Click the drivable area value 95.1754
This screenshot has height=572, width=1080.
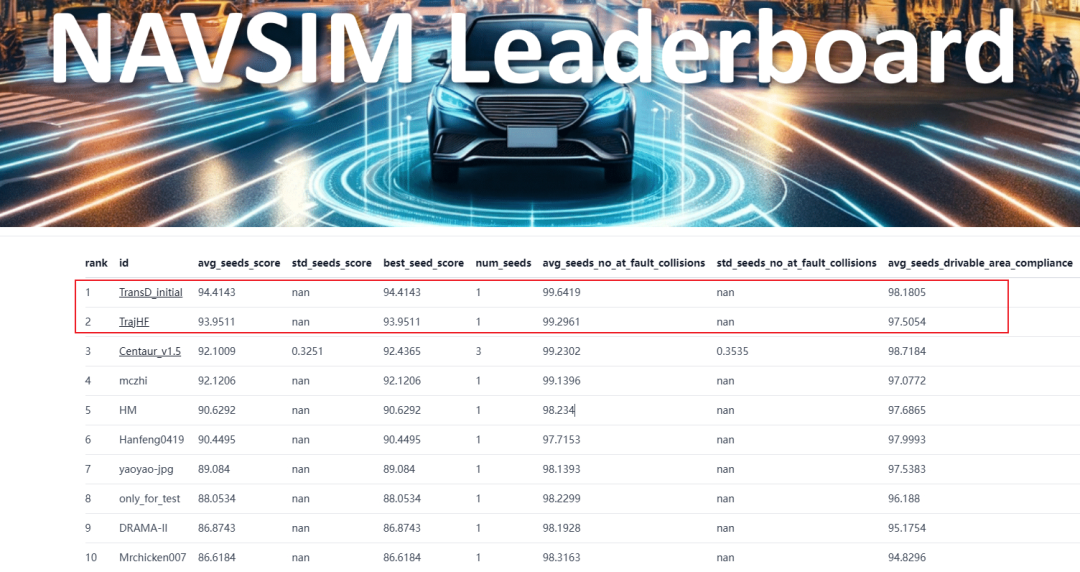907,528
